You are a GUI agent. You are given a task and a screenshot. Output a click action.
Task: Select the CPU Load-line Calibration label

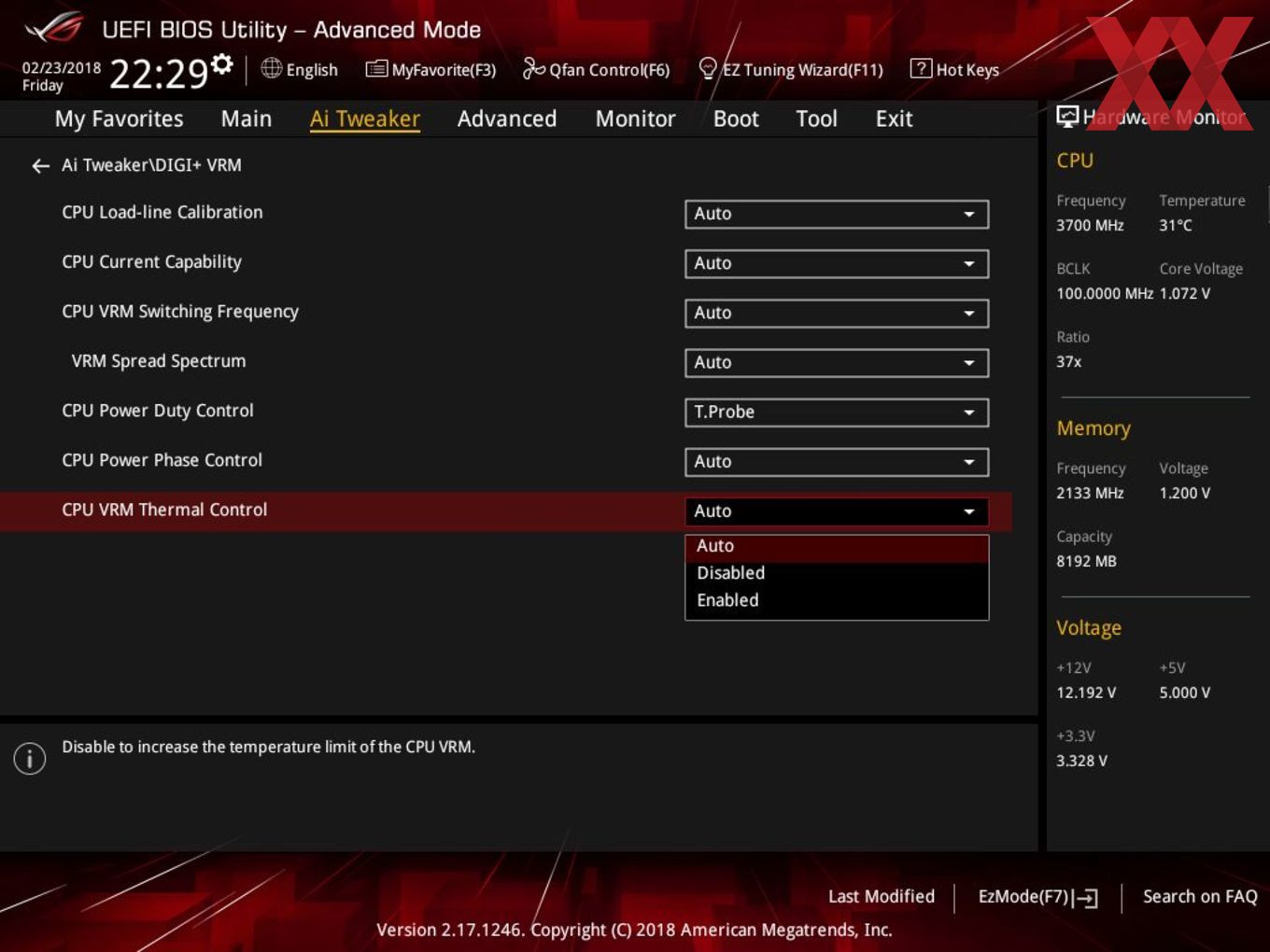point(162,213)
